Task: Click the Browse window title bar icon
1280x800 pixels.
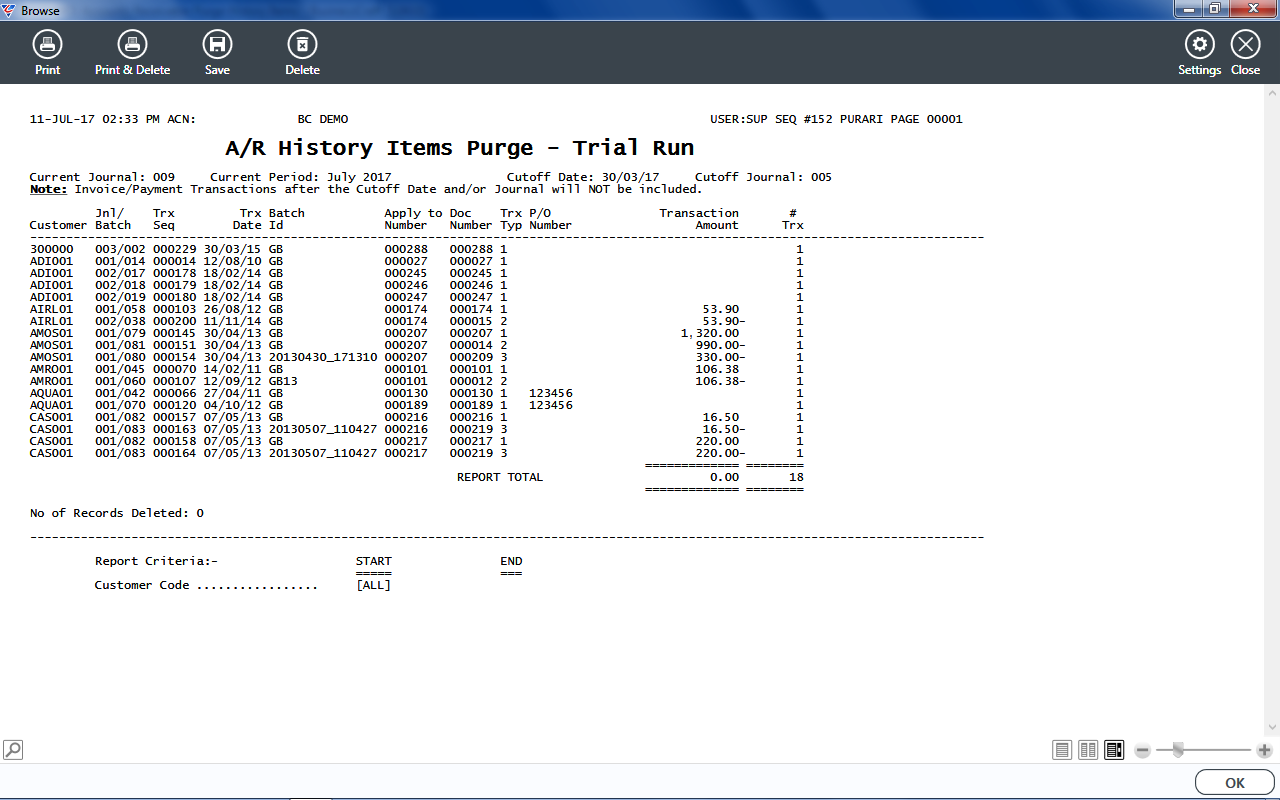Action: [10, 10]
